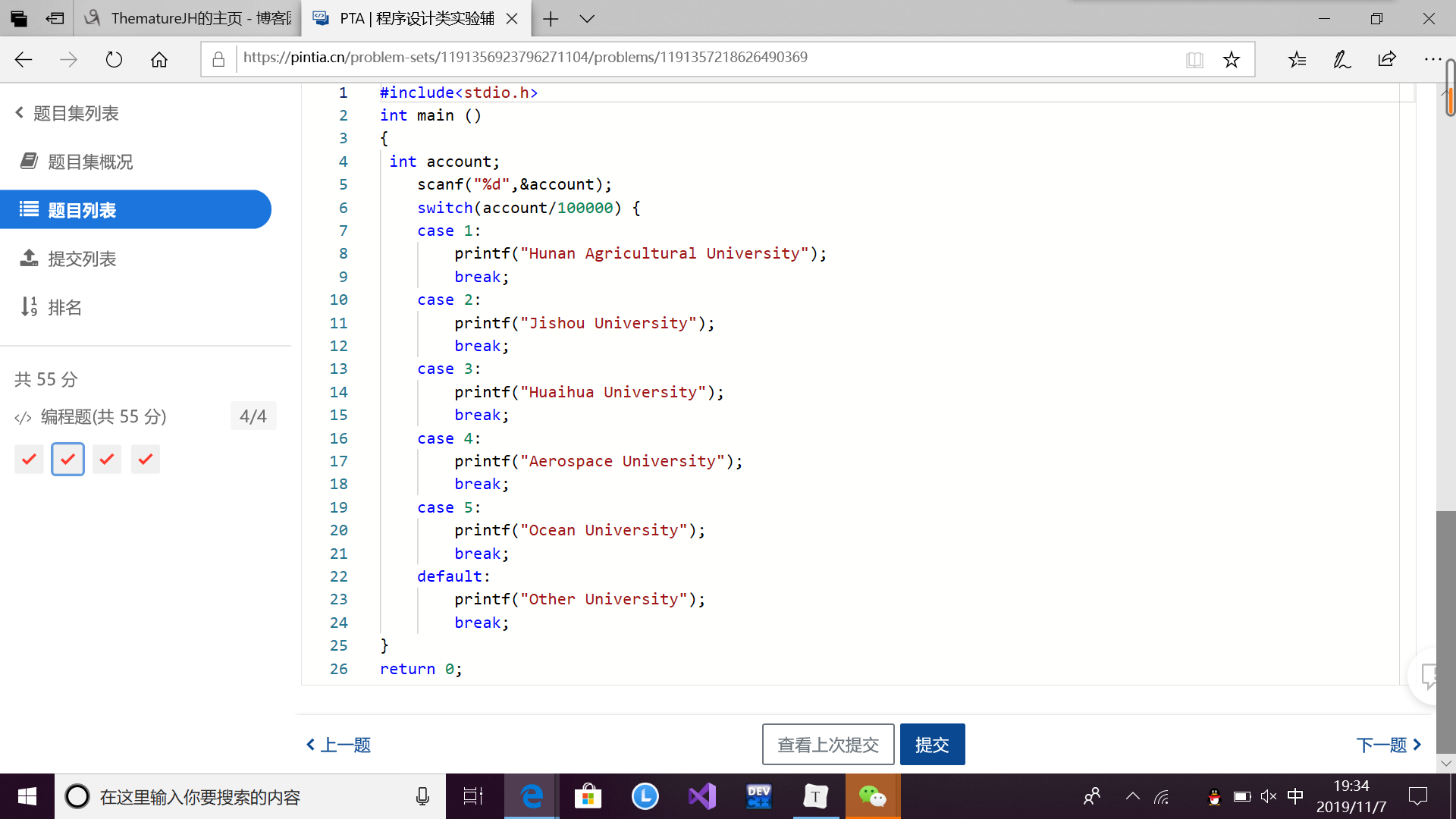Open WeChat from the taskbar
Screen dimensions: 1456x819
(872, 796)
